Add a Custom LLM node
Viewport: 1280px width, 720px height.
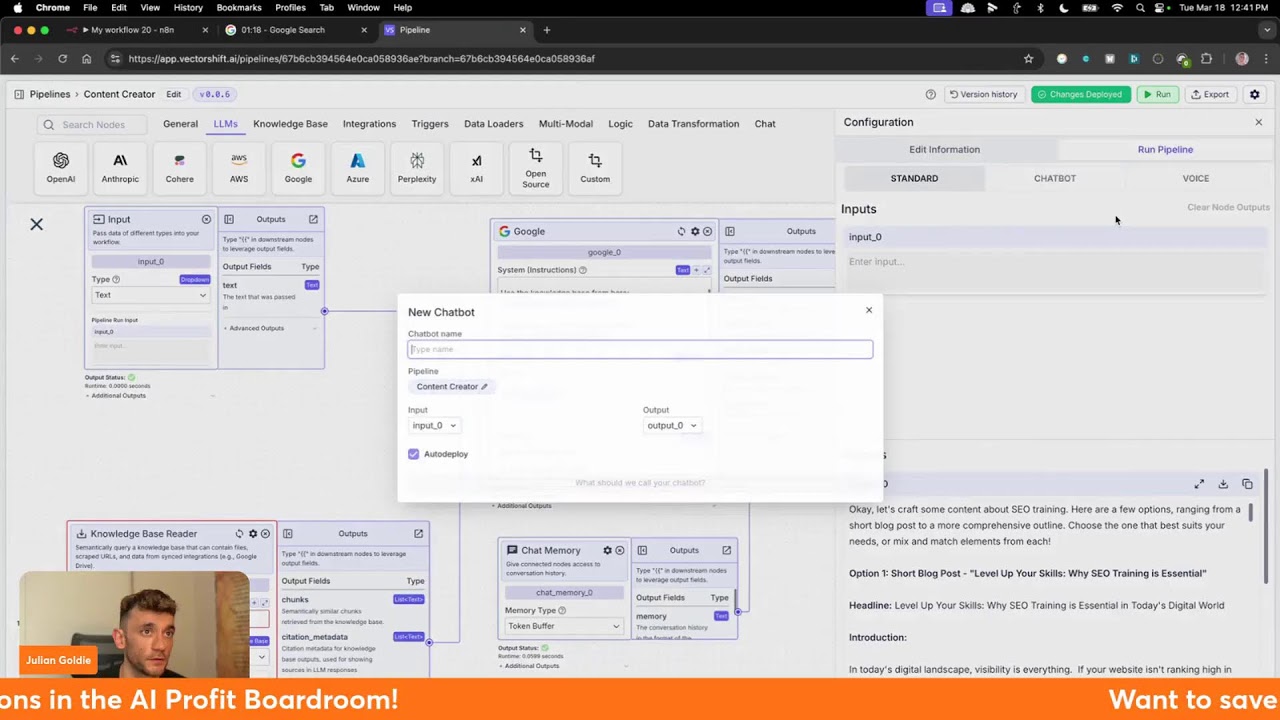point(595,167)
